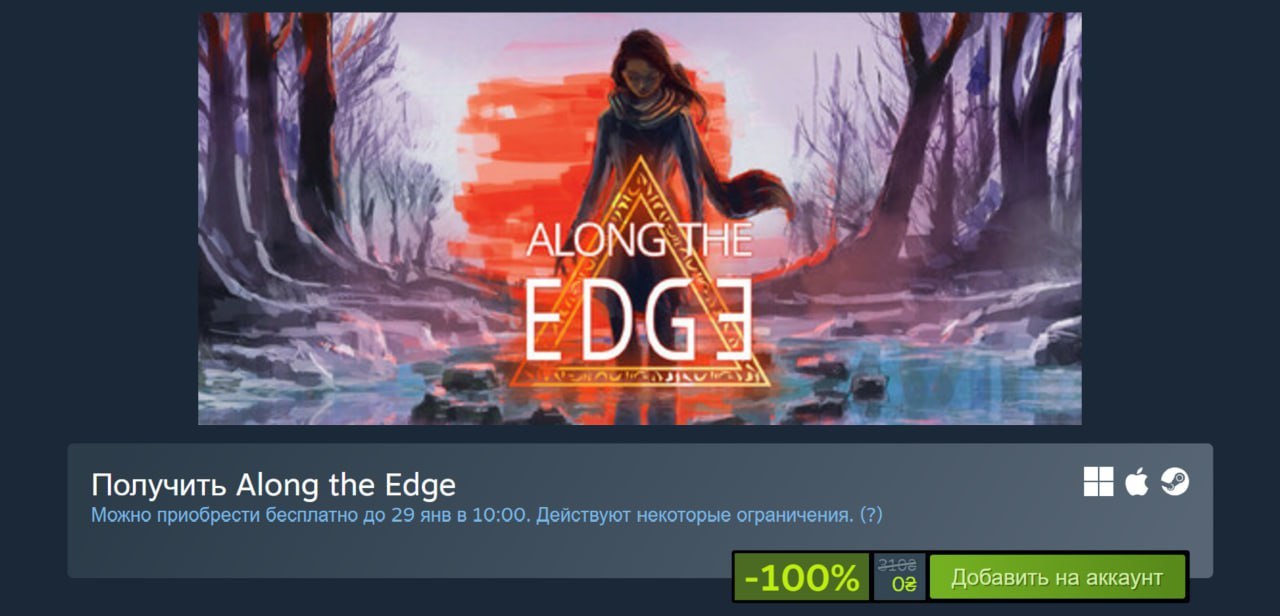The width and height of the screenshot is (1280, 616).
Task: Click the "ALONG THE" logo text in banner
Action: click(639, 240)
